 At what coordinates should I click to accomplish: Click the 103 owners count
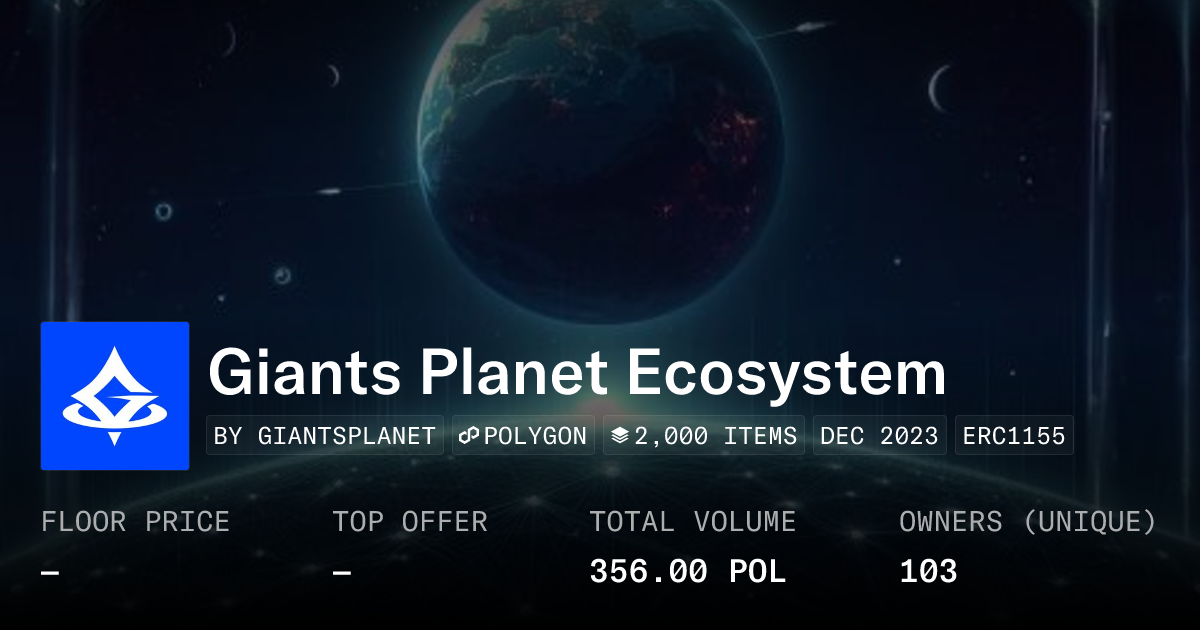pyautogui.click(x=928, y=572)
